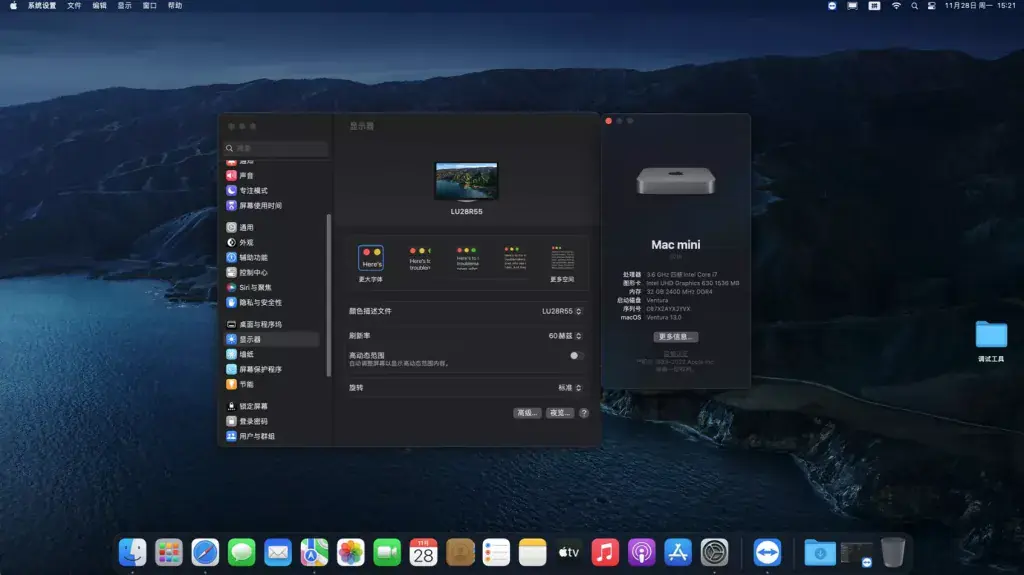Open App Store from the Dock
This screenshot has height=575, width=1024.
[x=678, y=553]
